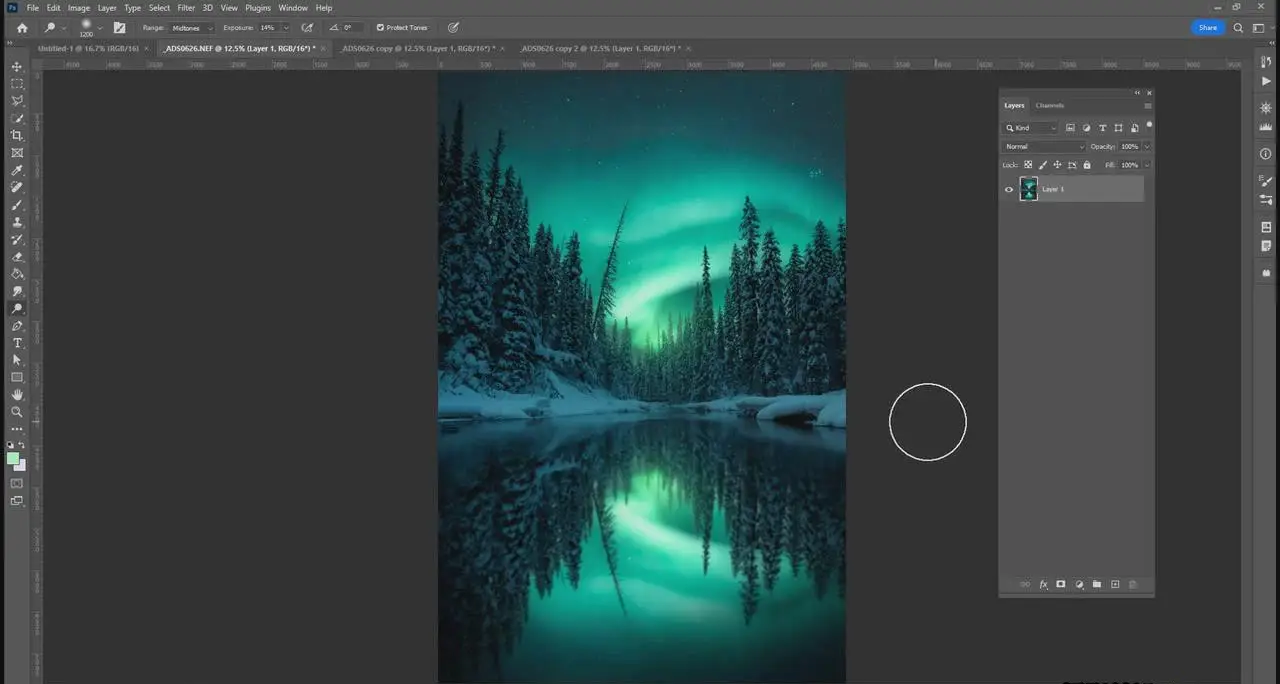Select the Clone Stamp tool
Screen dimensions: 1280x684
pyautogui.click(x=17, y=222)
